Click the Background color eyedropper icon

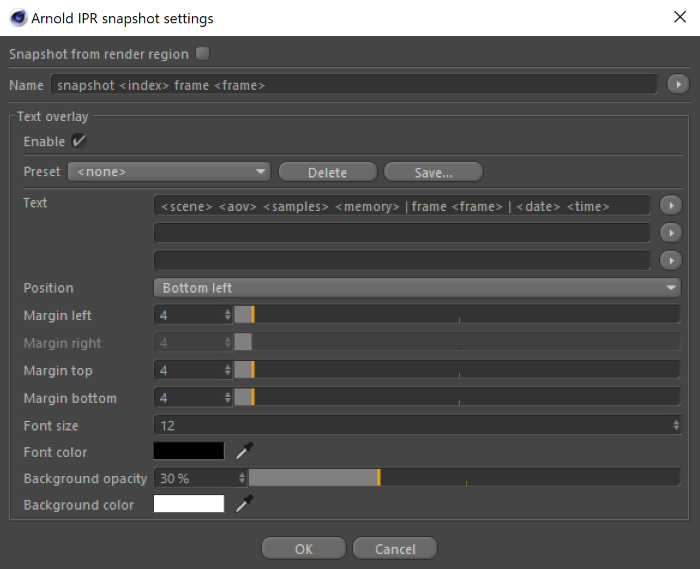point(244,503)
